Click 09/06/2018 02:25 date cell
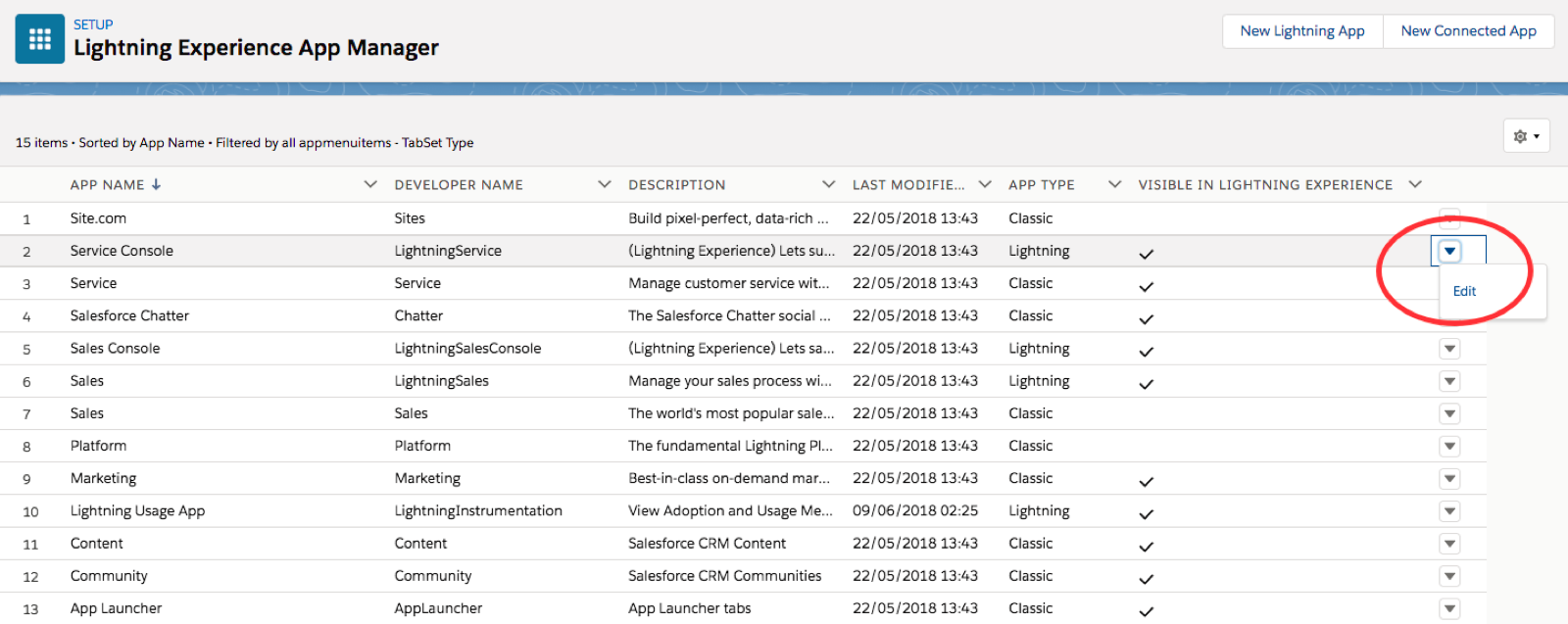Screen dimensions: 1568x624 pos(915,510)
